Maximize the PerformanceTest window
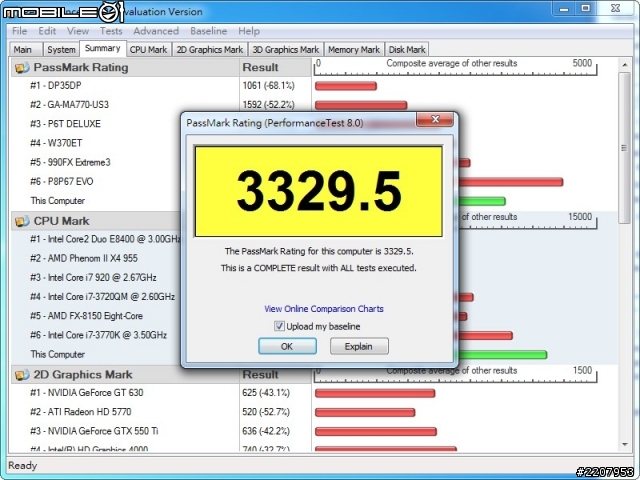This screenshot has width=640, height=480. 586,8
